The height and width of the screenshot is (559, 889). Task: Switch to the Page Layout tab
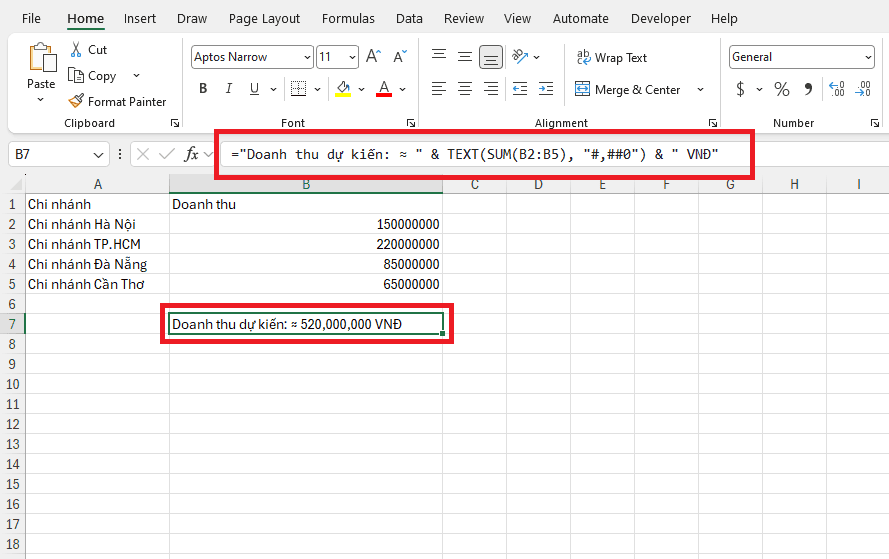coord(264,19)
